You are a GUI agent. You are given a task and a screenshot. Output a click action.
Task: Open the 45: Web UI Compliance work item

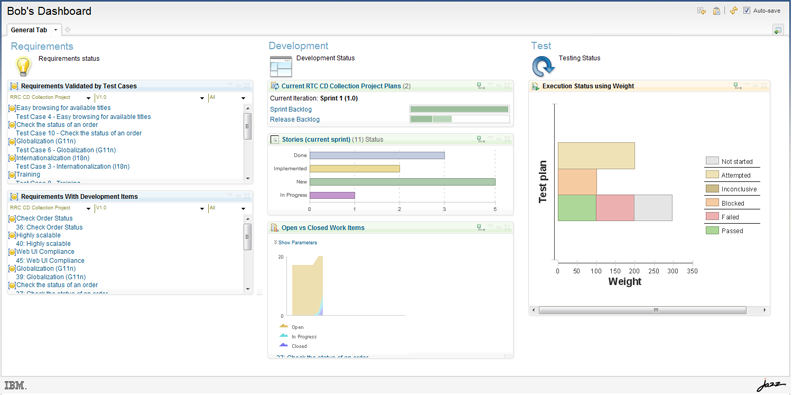click(50, 261)
